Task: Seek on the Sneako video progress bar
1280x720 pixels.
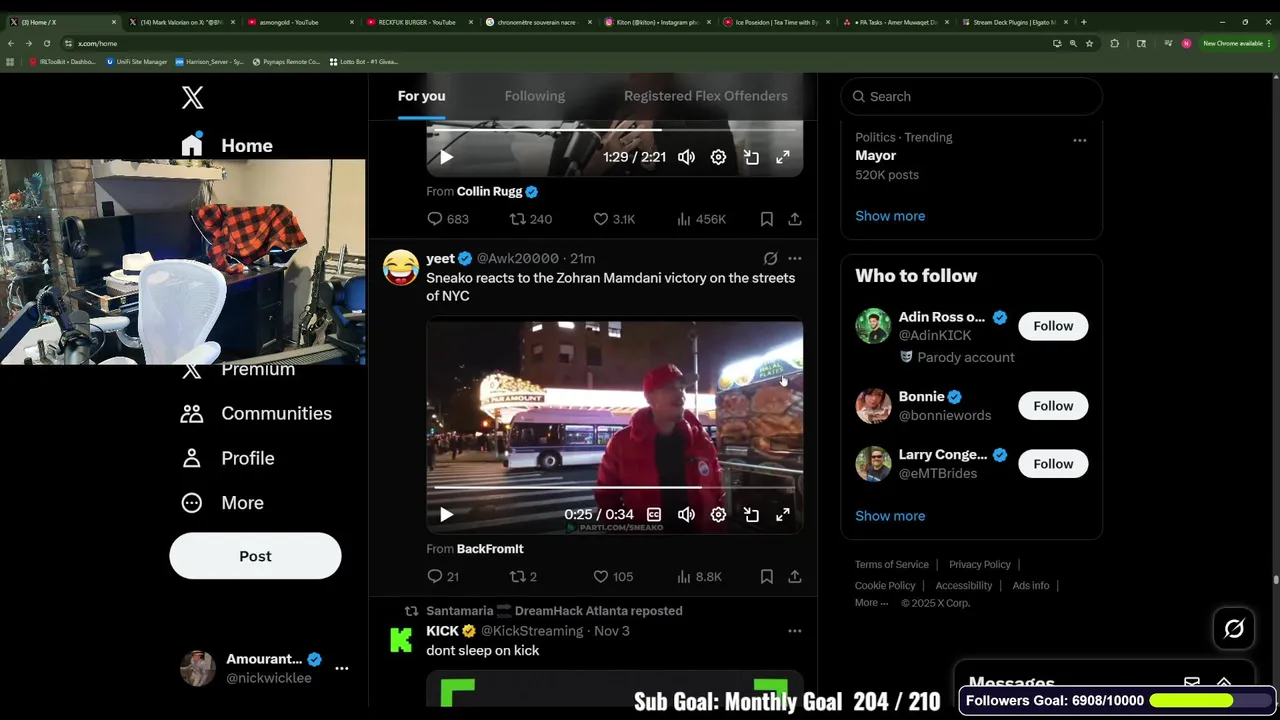Action: point(615,488)
